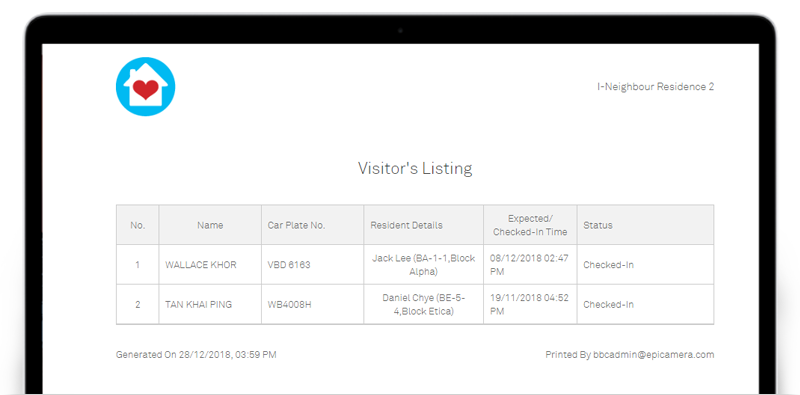
Task: Click the Resident Details column header
Action: click(407, 225)
